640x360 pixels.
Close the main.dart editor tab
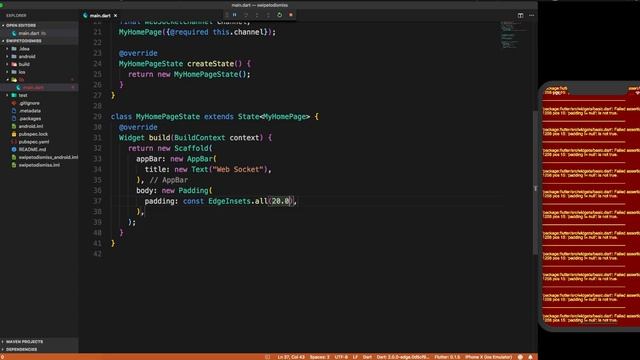116,16
